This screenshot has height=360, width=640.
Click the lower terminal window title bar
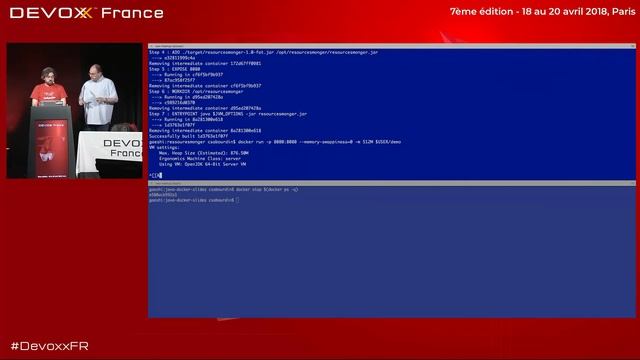tap(392, 184)
